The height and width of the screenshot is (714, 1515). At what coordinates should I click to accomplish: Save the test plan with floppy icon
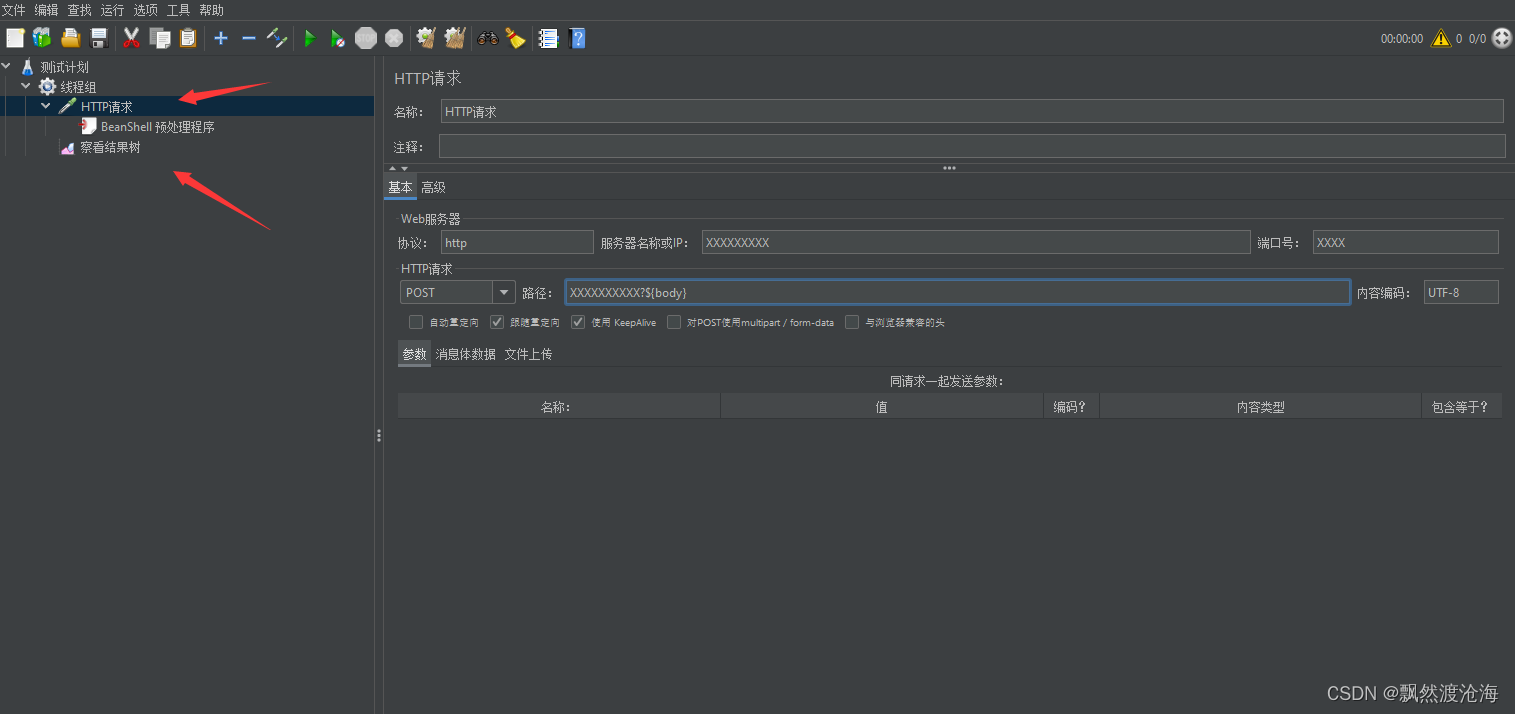pyautogui.click(x=99, y=38)
